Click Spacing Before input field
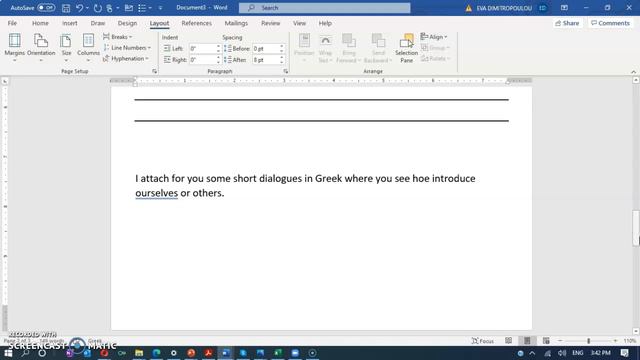This screenshot has width=640, height=360. point(266,49)
